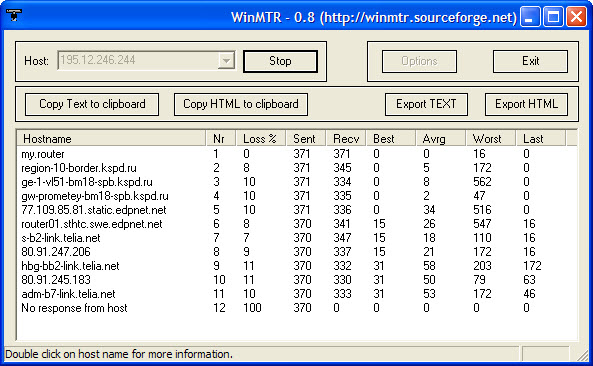Click the disabled Options button

[x=419, y=61]
